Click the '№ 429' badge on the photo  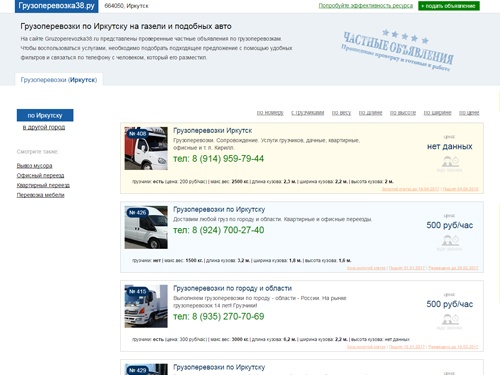[137, 370]
